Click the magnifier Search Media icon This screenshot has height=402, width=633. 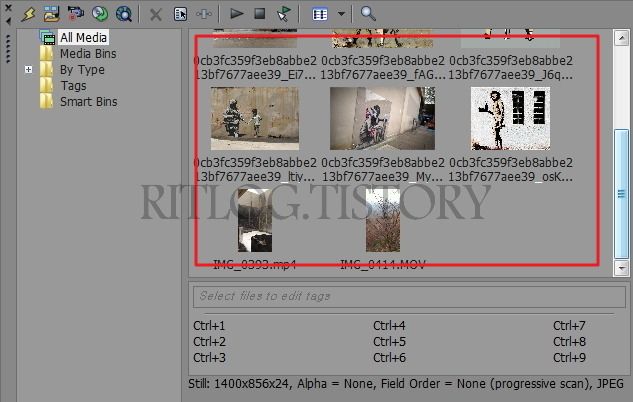pos(367,14)
